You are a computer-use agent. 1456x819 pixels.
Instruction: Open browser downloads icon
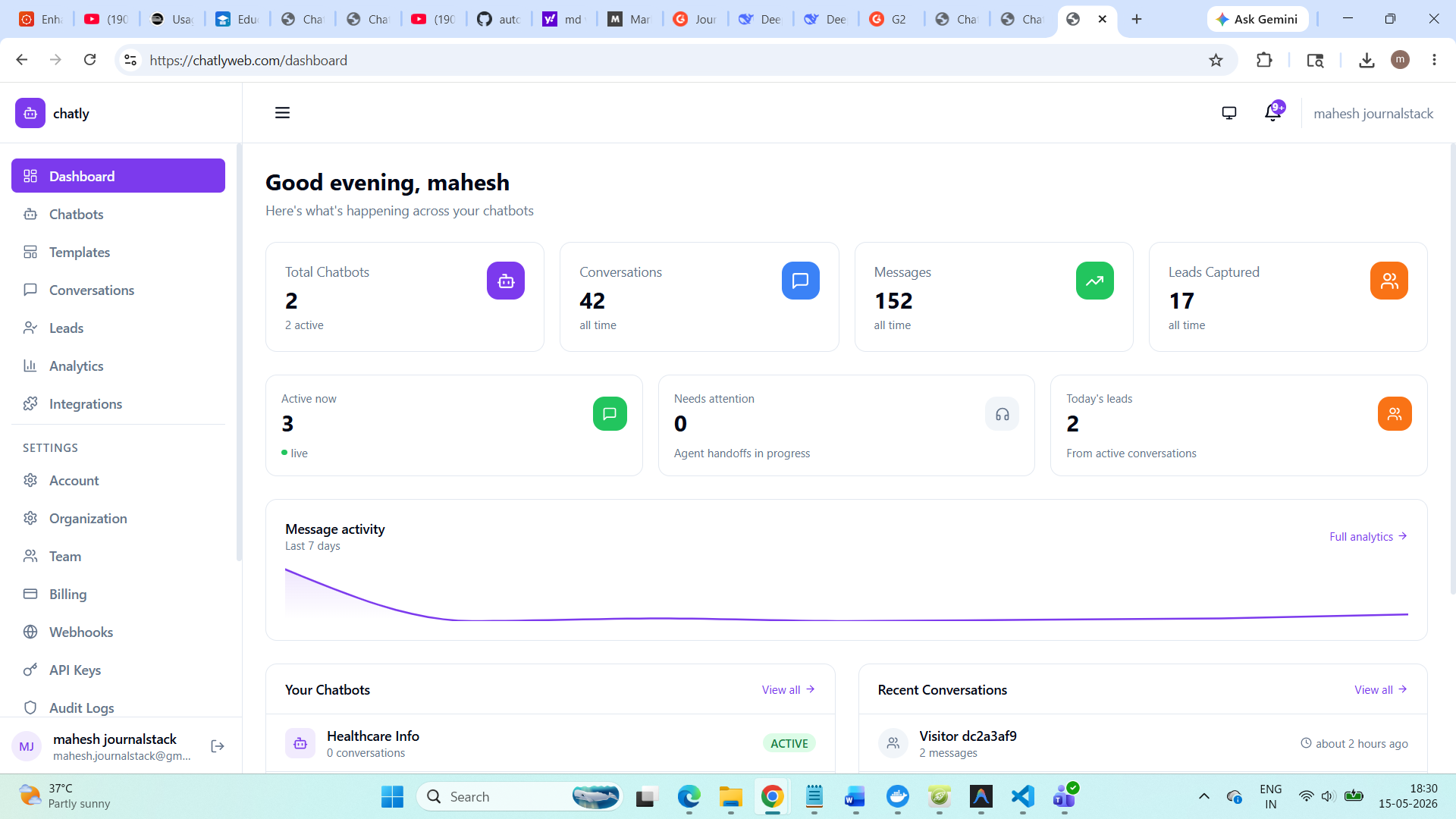1367,60
